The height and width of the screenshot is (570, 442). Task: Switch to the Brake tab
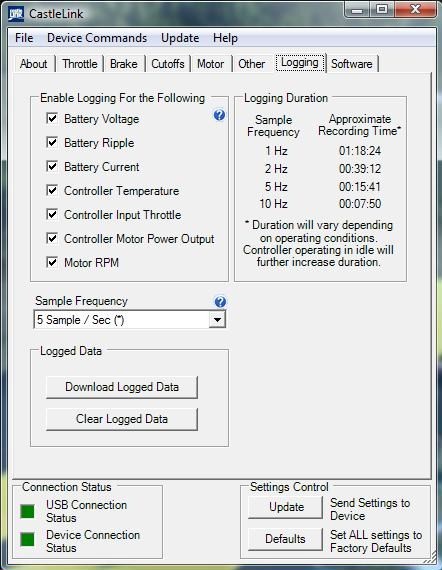point(124,64)
